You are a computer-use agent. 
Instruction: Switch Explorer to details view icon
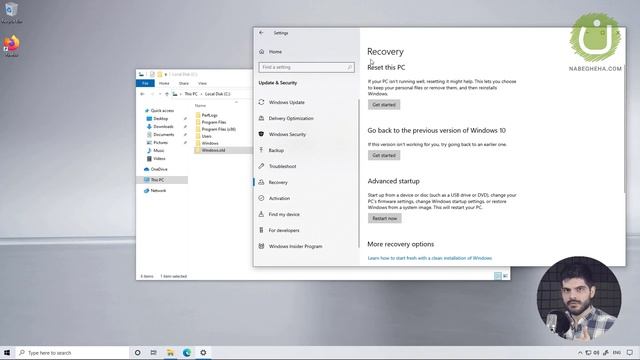[498, 276]
